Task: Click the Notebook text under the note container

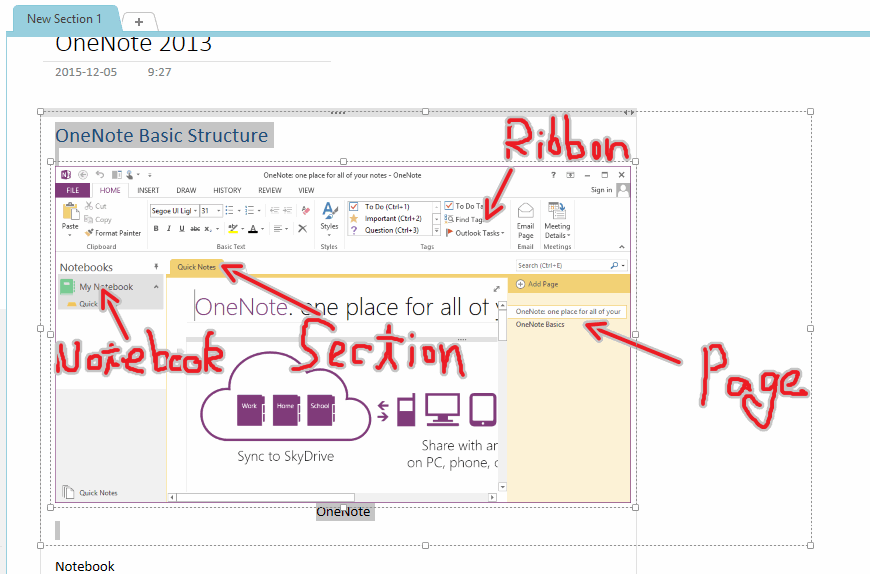Action: pos(85,566)
